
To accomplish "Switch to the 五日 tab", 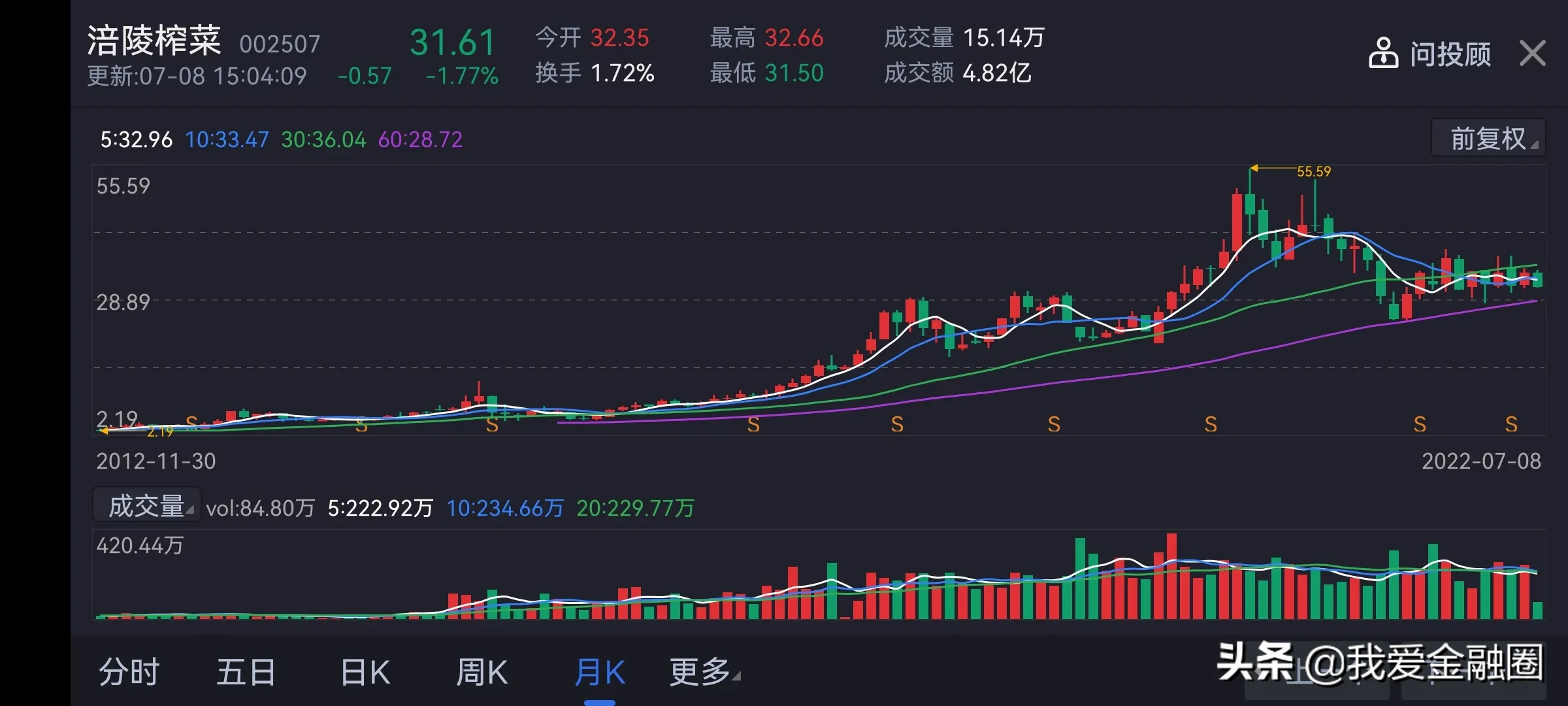I will tap(246, 671).
